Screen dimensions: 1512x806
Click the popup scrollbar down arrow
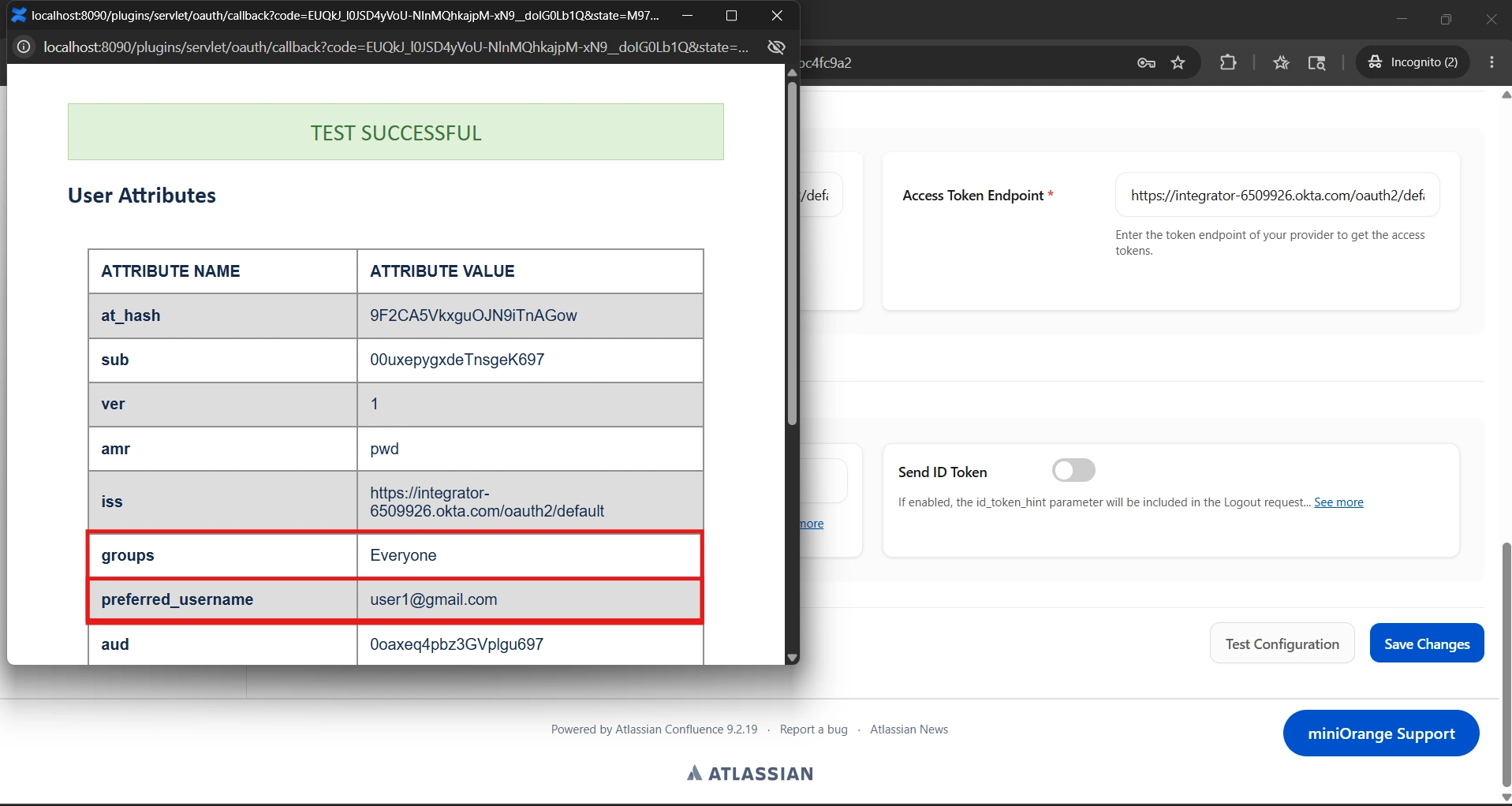tap(792, 658)
